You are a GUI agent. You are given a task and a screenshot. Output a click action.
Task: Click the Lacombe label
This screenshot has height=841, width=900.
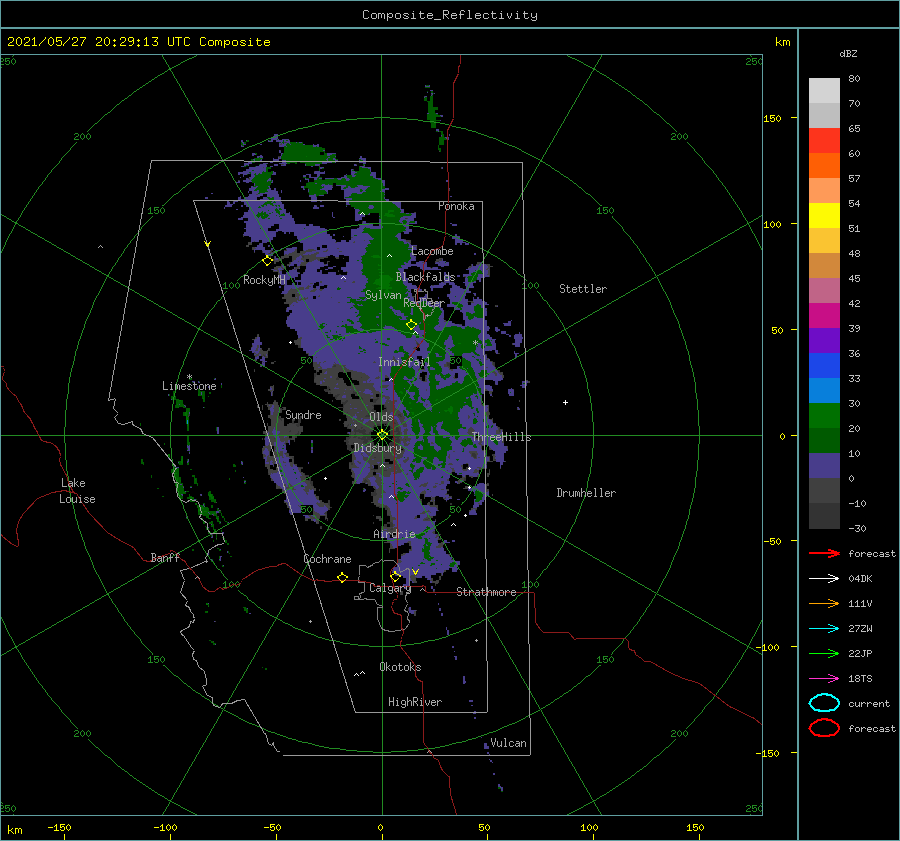tap(432, 251)
